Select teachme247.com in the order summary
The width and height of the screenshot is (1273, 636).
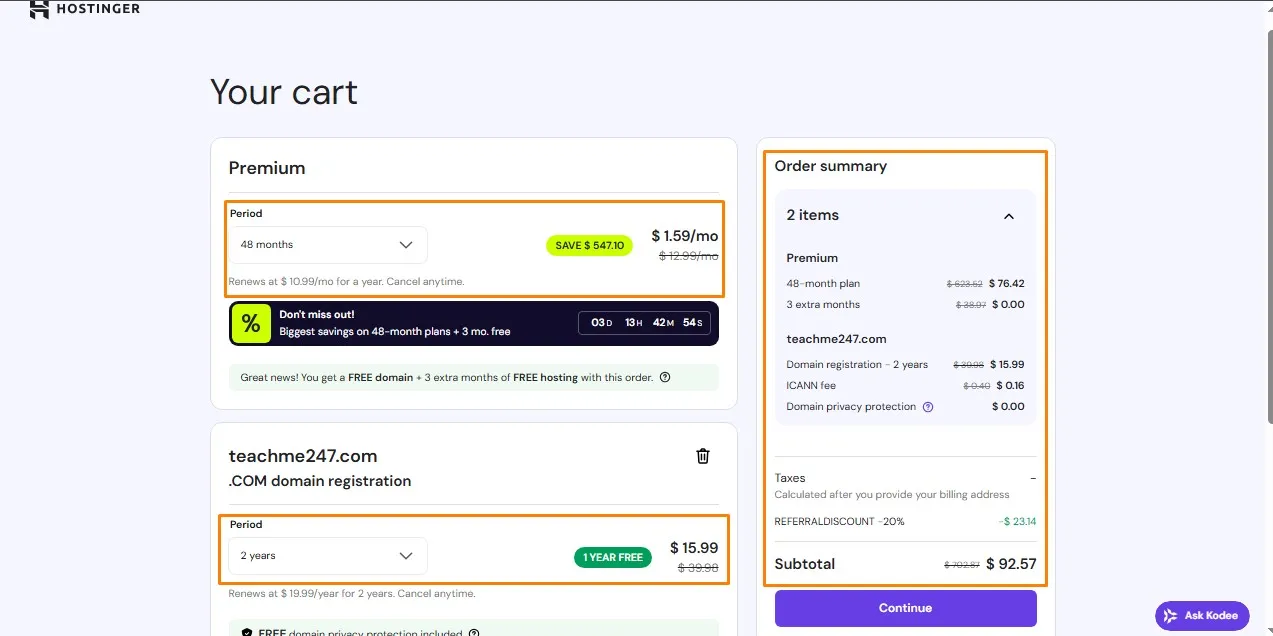pos(836,339)
